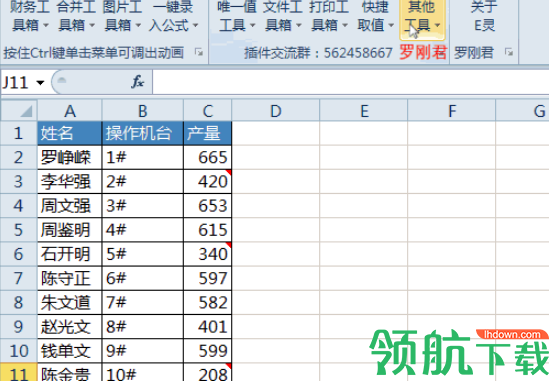This screenshot has height=382, width=549.
Task: Select row 9 header
Action: 19,327
